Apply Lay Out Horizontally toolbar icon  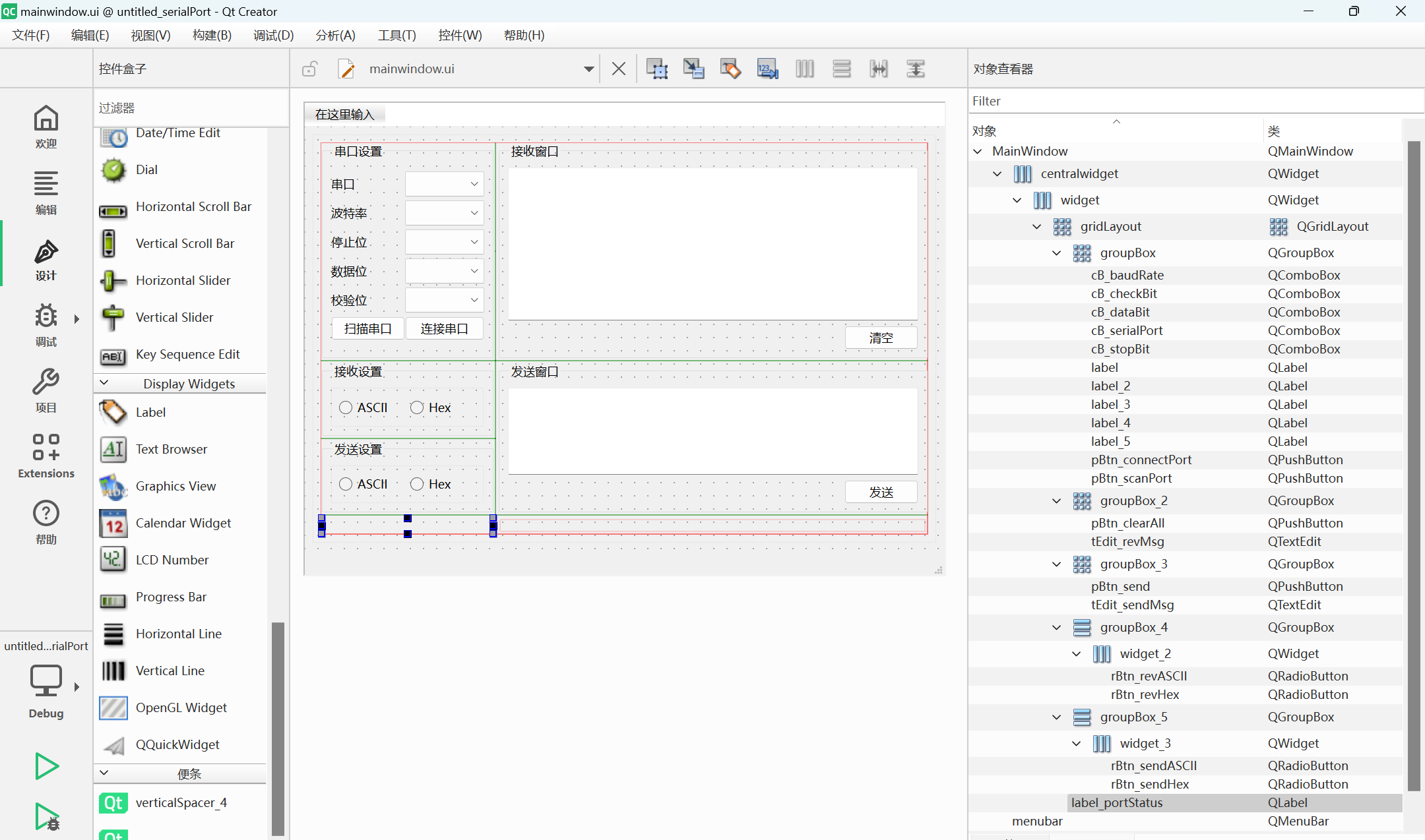(x=804, y=69)
